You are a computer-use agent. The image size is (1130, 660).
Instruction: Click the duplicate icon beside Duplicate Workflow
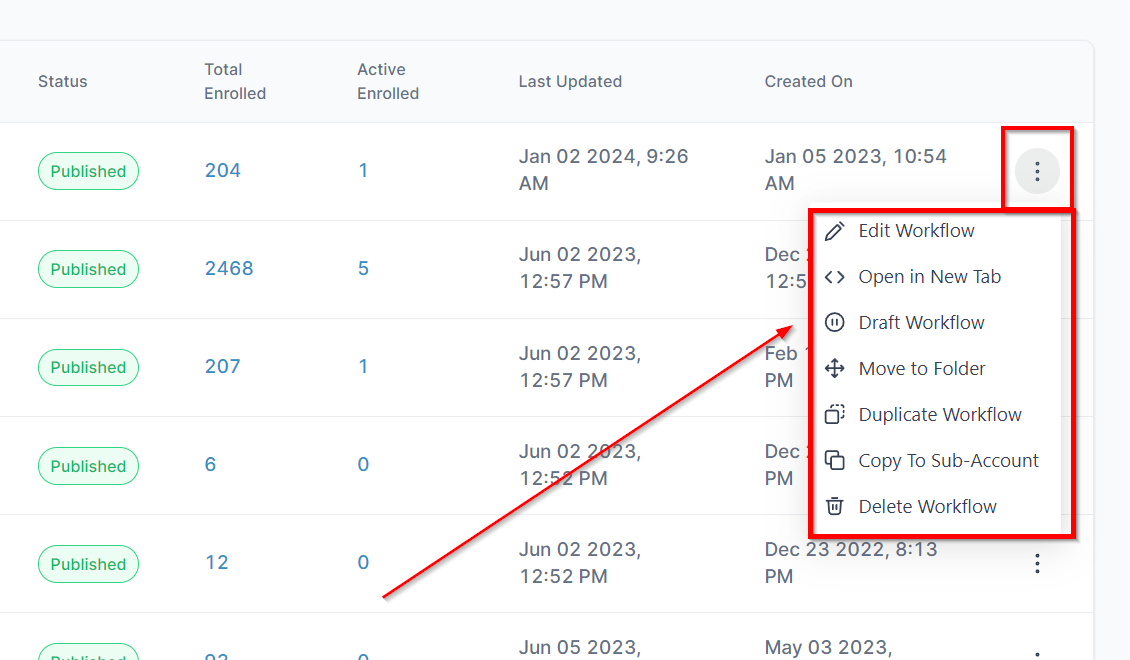(x=835, y=415)
